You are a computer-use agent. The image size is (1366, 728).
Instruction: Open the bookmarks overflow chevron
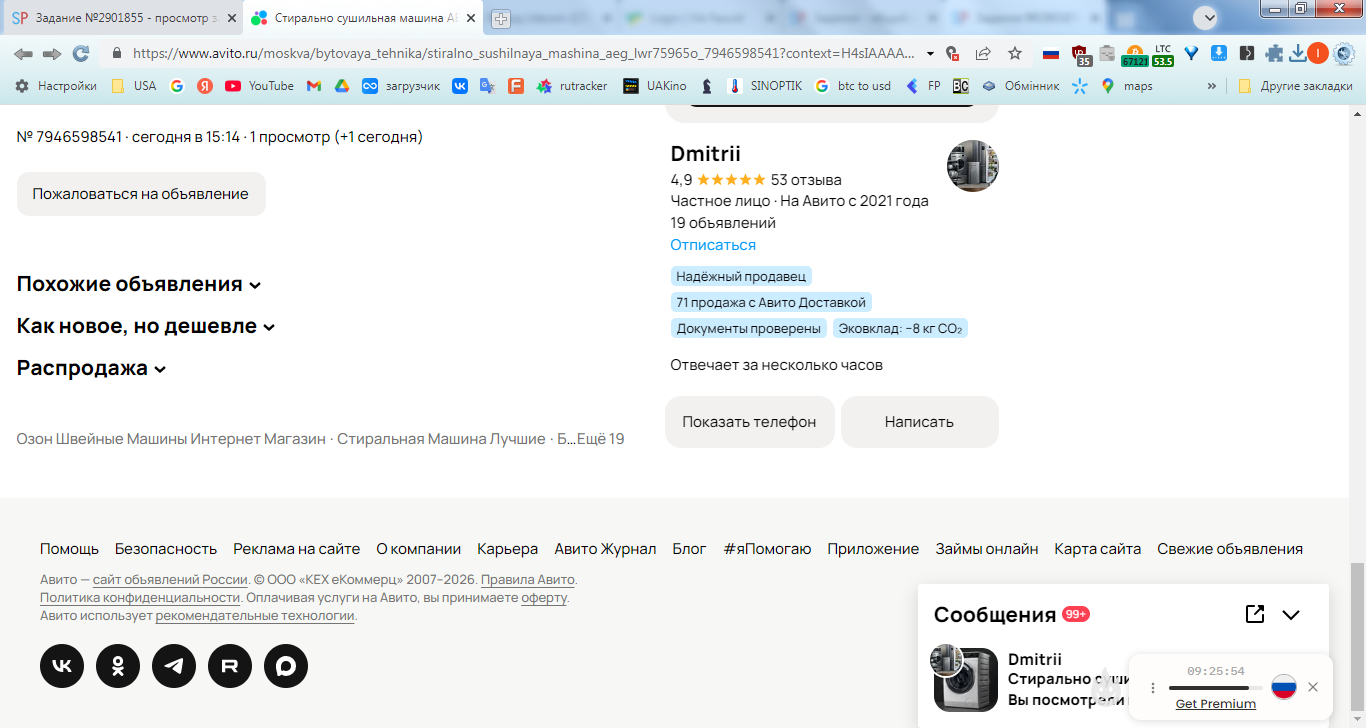point(1212,86)
